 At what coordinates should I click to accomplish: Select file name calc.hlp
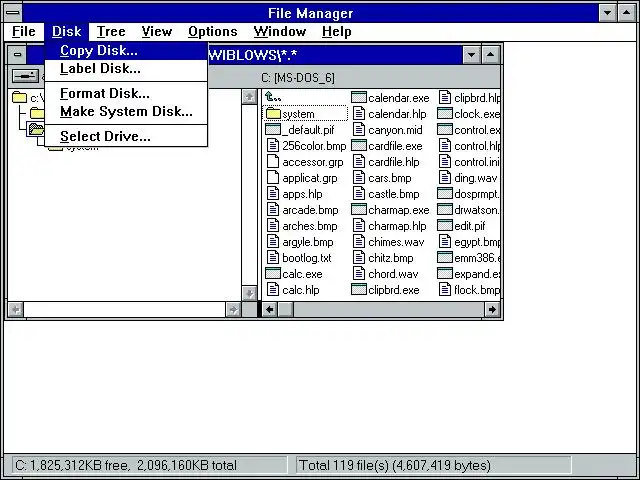pyautogui.click(x=301, y=290)
